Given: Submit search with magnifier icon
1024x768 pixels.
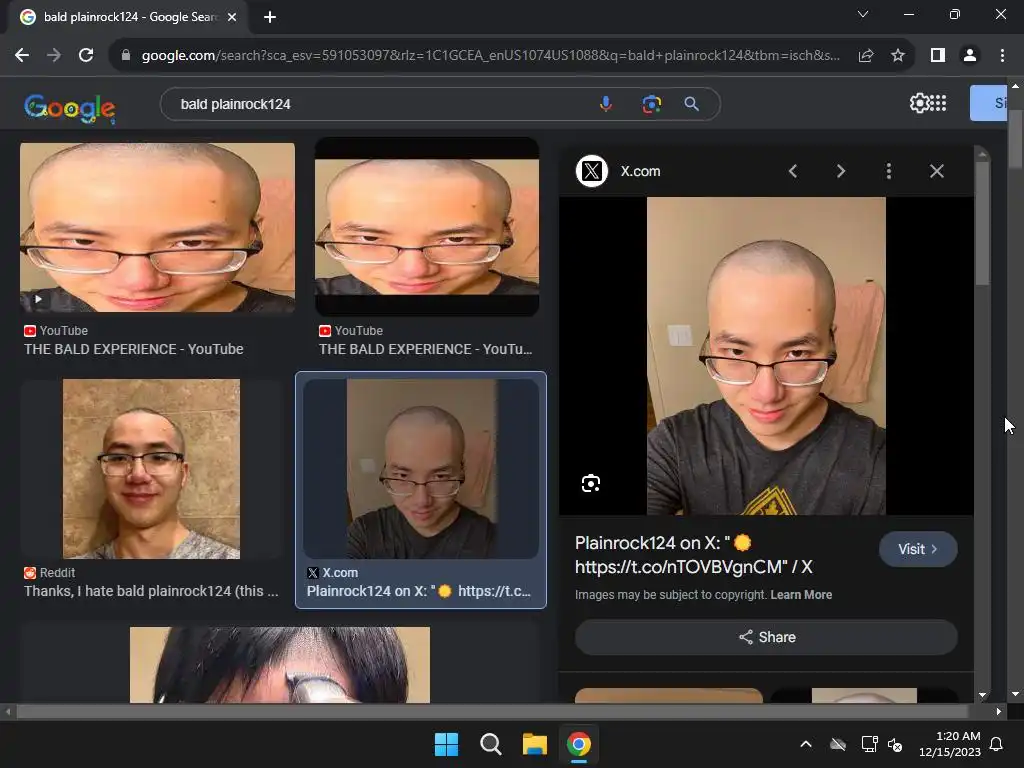Looking at the screenshot, I should click(x=691, y=104).
